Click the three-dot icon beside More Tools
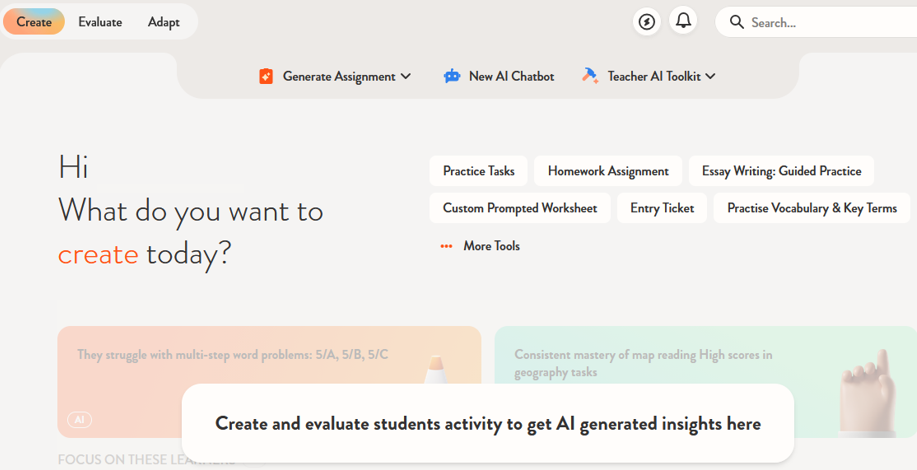This screenshot has width=917, height=470. pyautogui.click(x=446, y=246)
